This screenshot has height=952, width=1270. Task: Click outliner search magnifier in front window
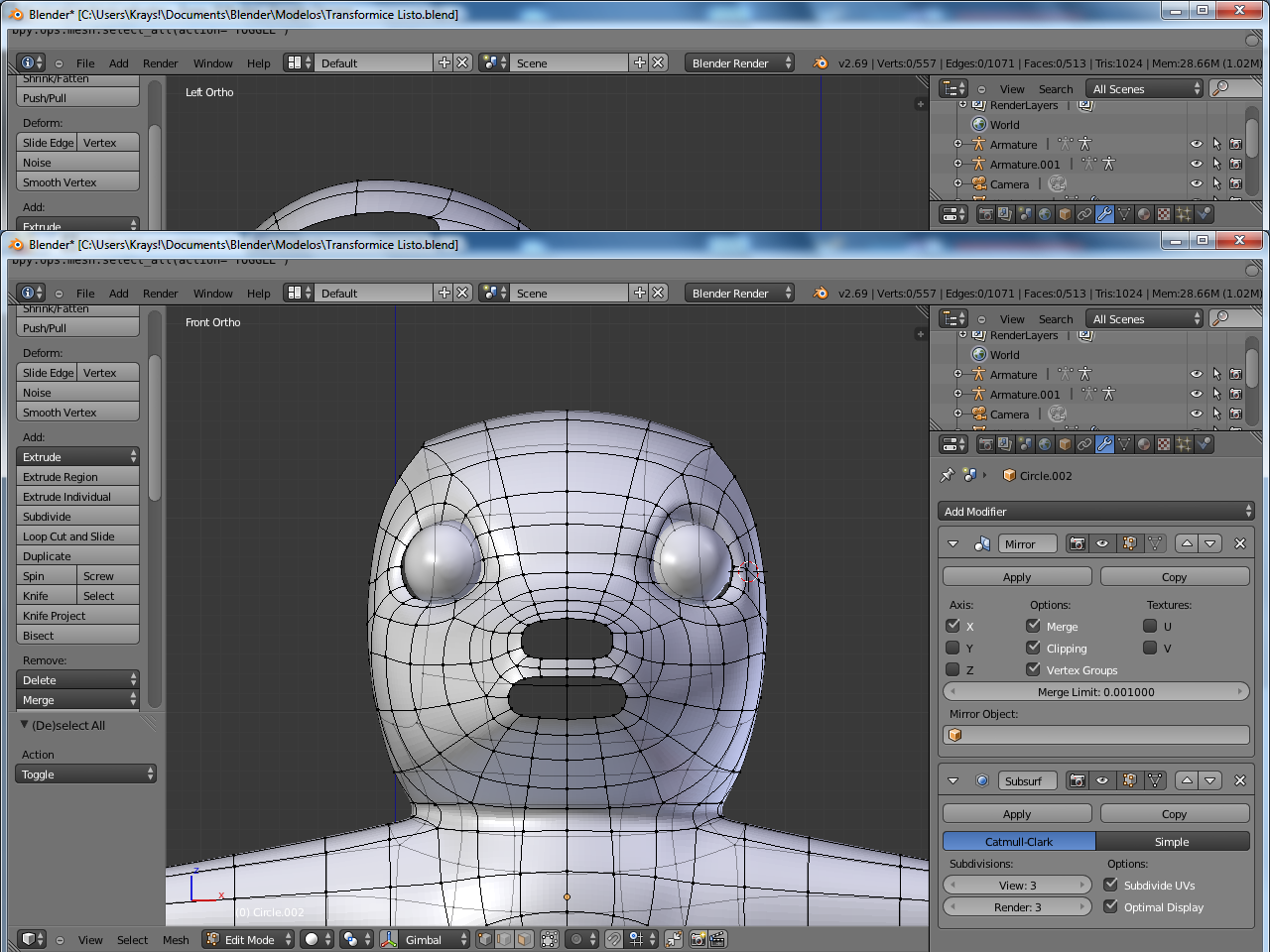pyautogui.click(x=1221, y=318)
